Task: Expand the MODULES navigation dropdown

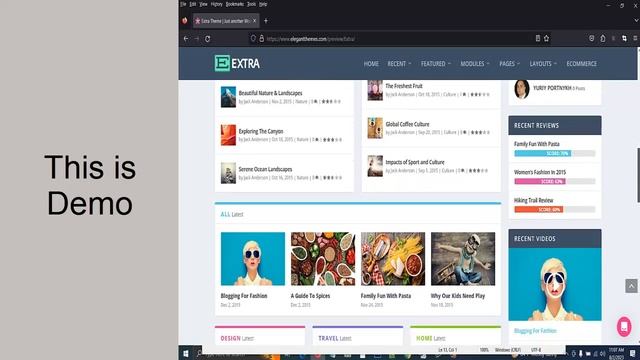Action: (x=475, y=64)
